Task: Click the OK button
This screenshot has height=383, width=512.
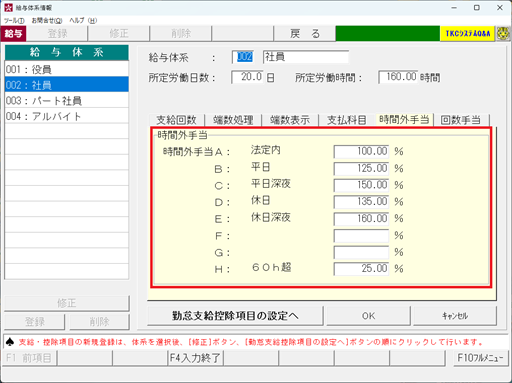Action: coord(368,316)
